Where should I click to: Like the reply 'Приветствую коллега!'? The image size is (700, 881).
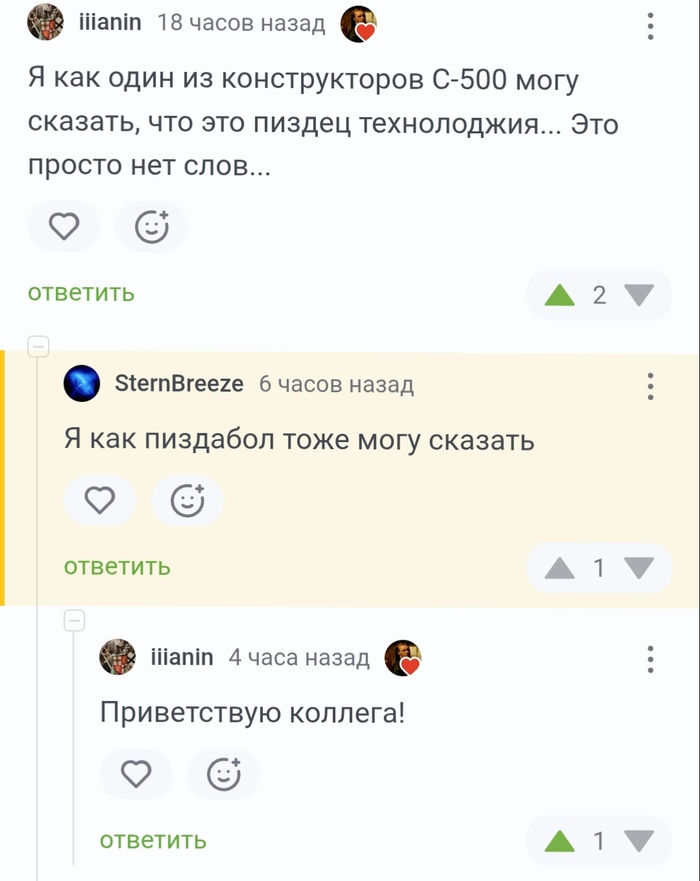(x=136, y=773)
